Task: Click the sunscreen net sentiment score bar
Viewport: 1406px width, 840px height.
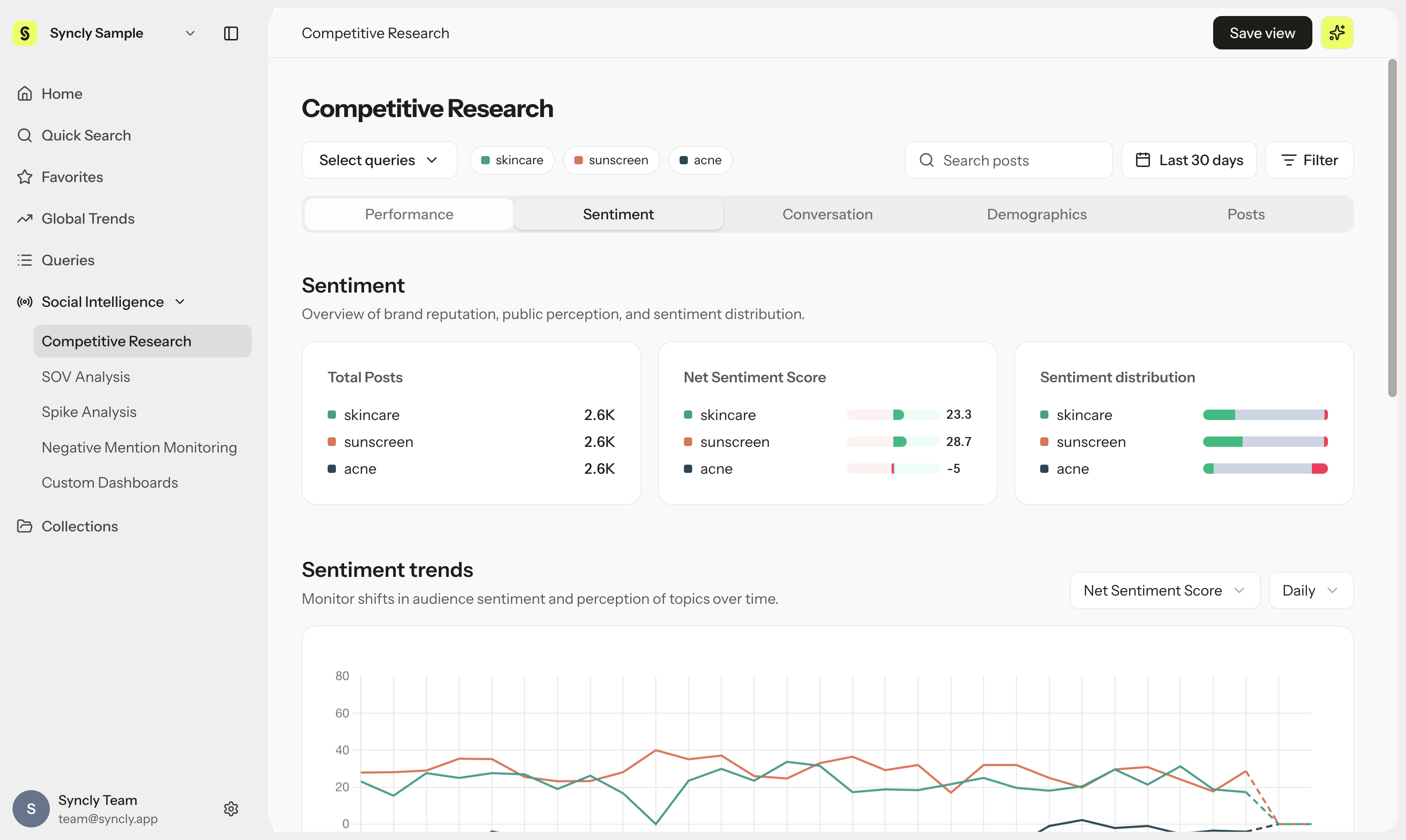Action: pyautogui.click(x=892, y=442)
